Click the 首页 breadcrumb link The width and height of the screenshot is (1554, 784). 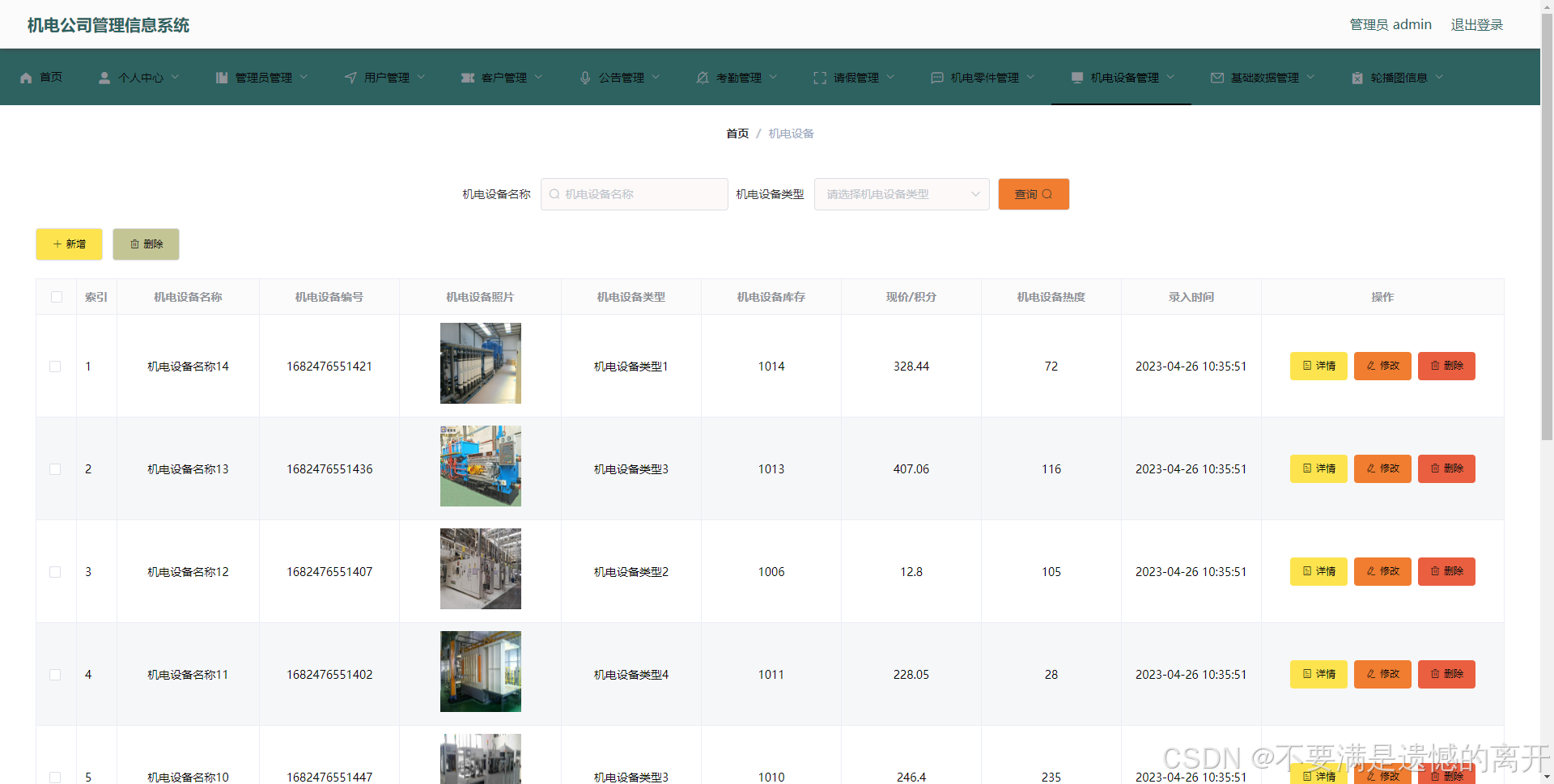tap(737, 133)
